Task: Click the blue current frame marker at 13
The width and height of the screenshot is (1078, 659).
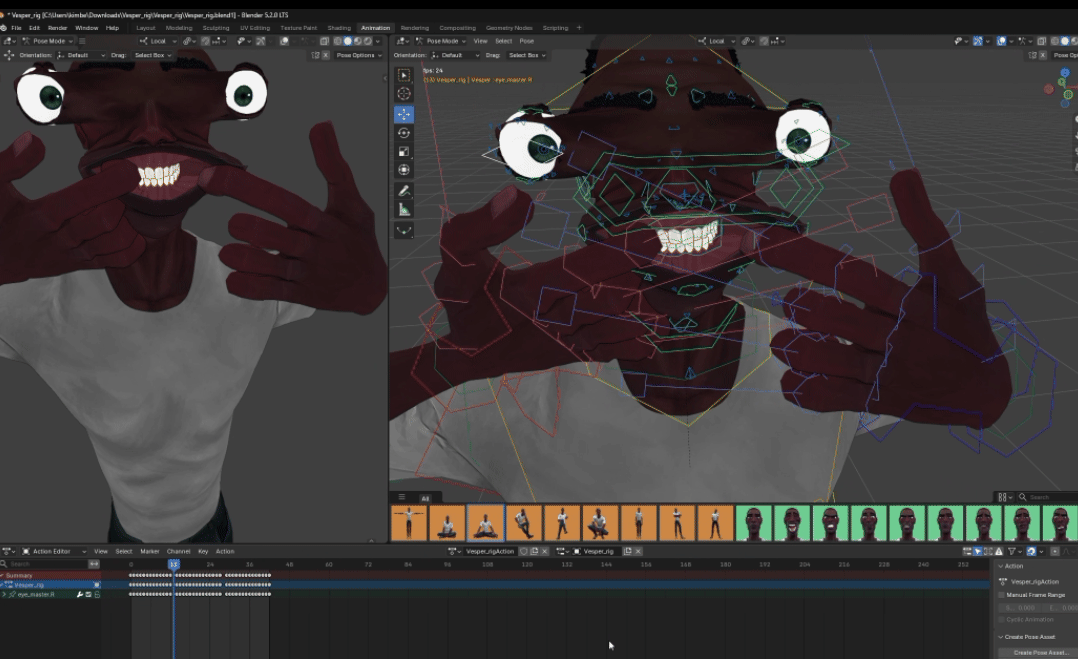Action: (174, 564)
